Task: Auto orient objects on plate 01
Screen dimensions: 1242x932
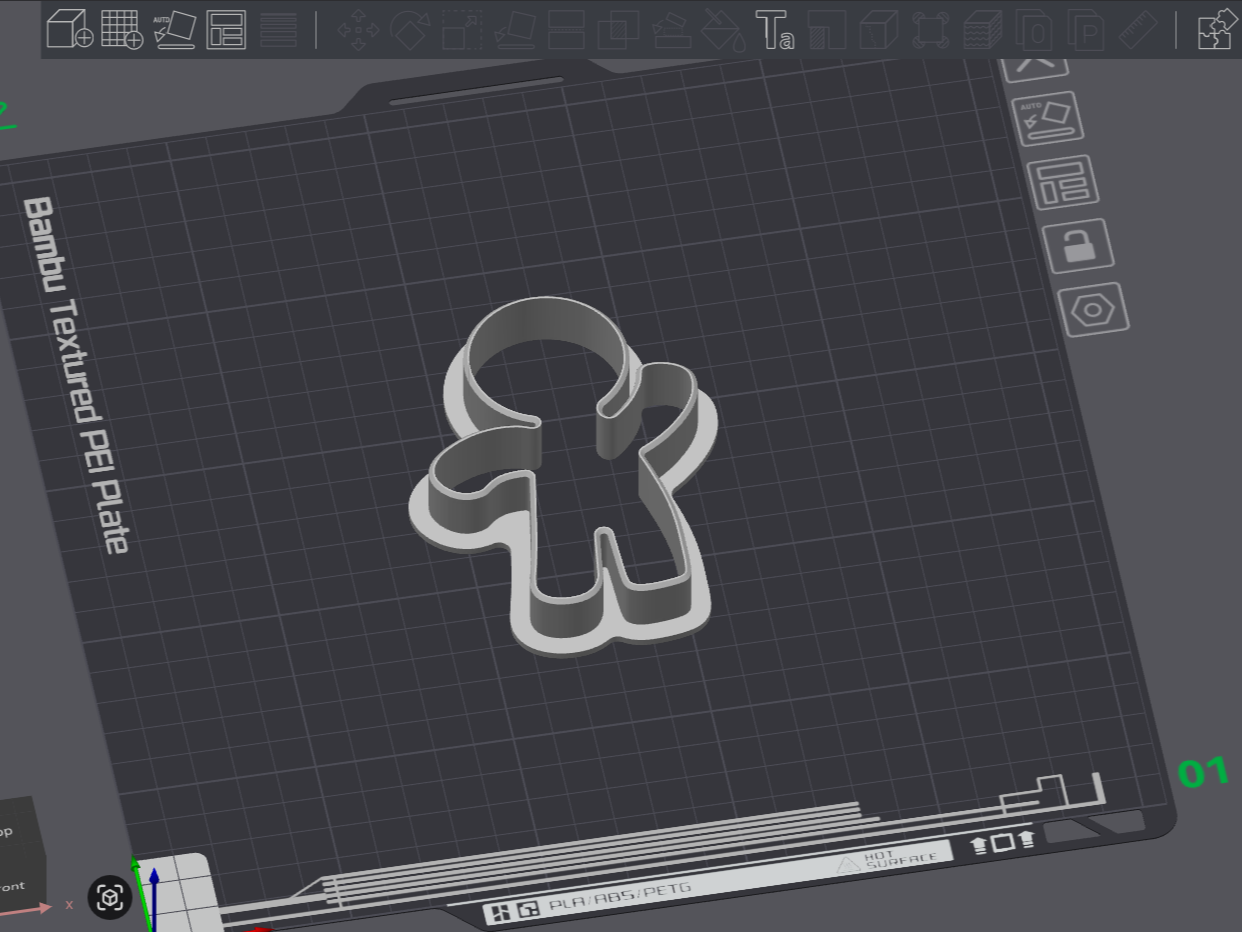Action: coord(1049,119)
